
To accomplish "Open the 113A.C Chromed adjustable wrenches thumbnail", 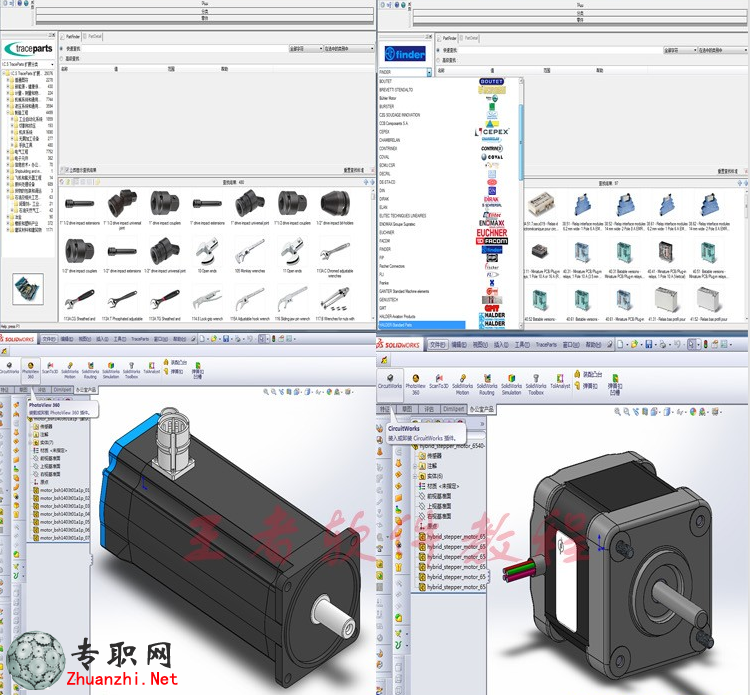I will [x=335, y=252].
